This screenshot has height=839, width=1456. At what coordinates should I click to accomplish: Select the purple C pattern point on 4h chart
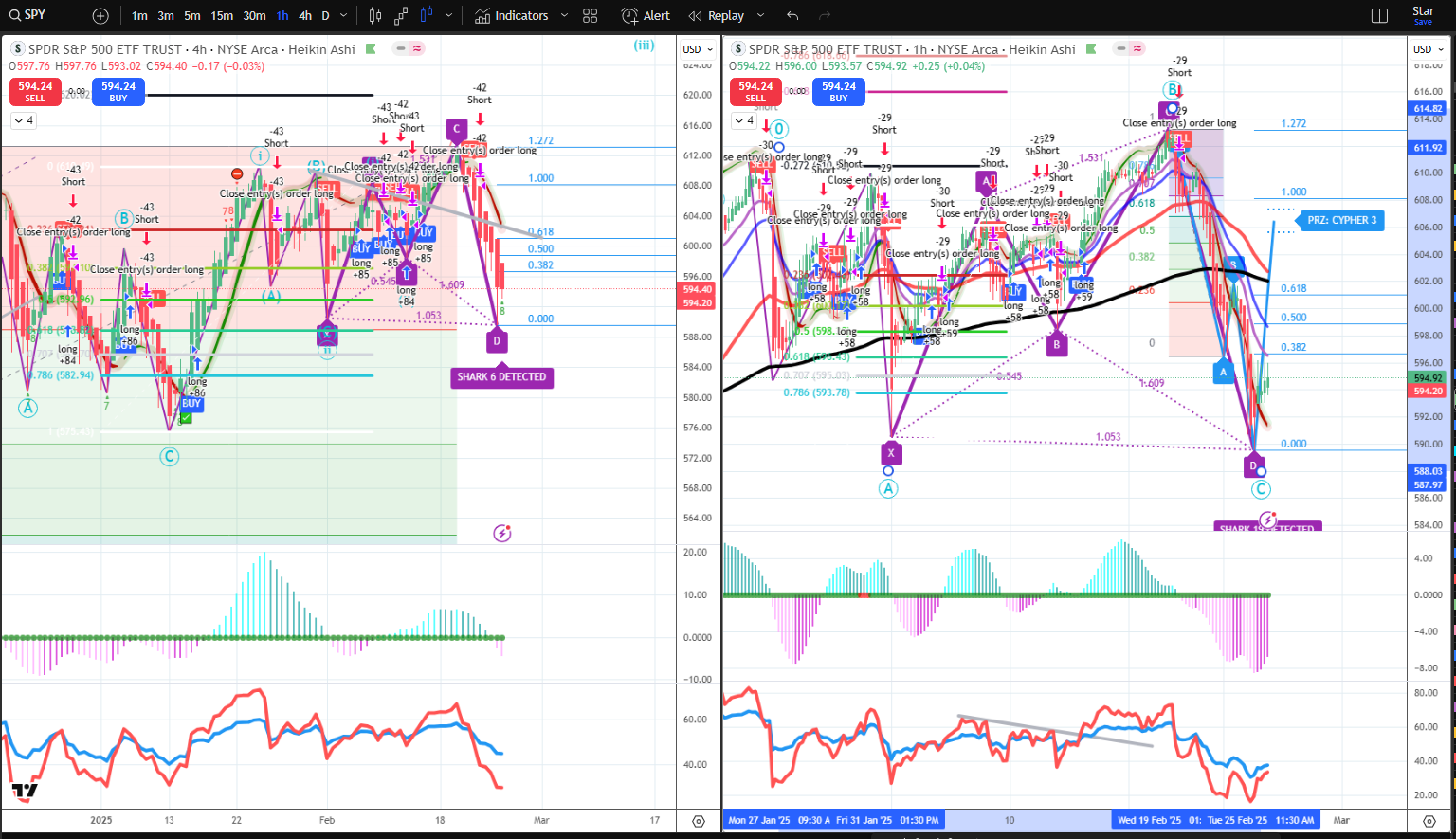pos(457,129)
